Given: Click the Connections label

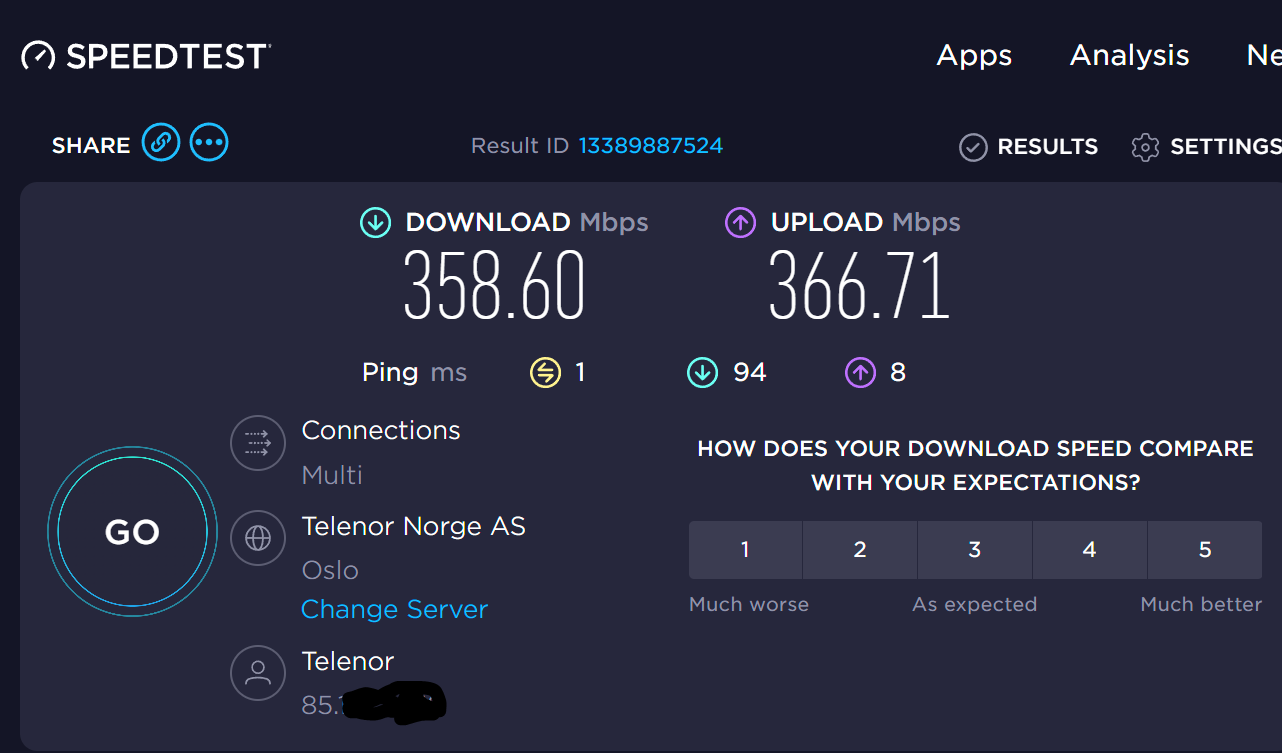Looking at the screenshot, I should coord(381,430).
